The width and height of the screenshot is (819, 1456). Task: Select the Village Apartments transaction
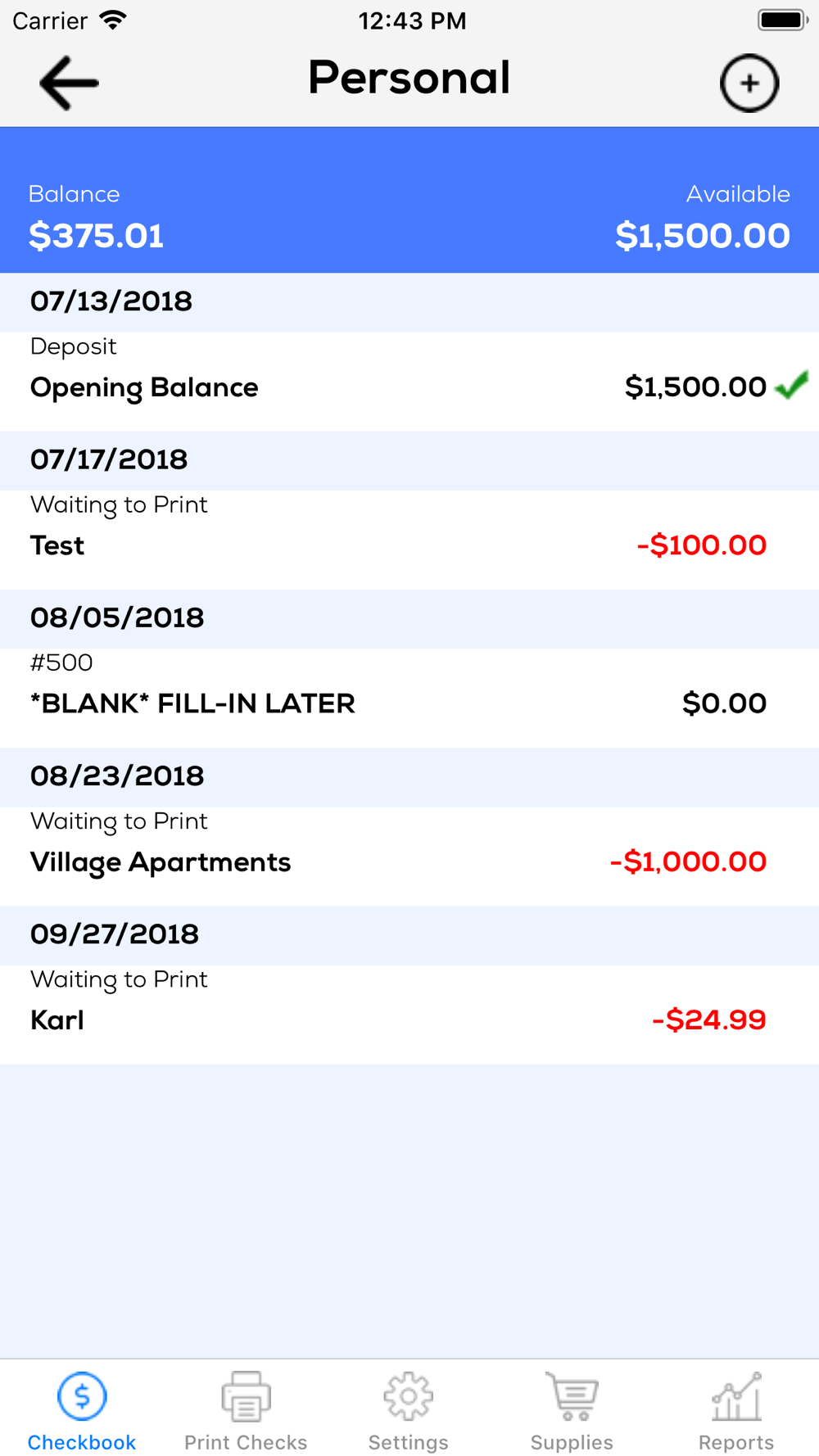(x=409, y=856)
